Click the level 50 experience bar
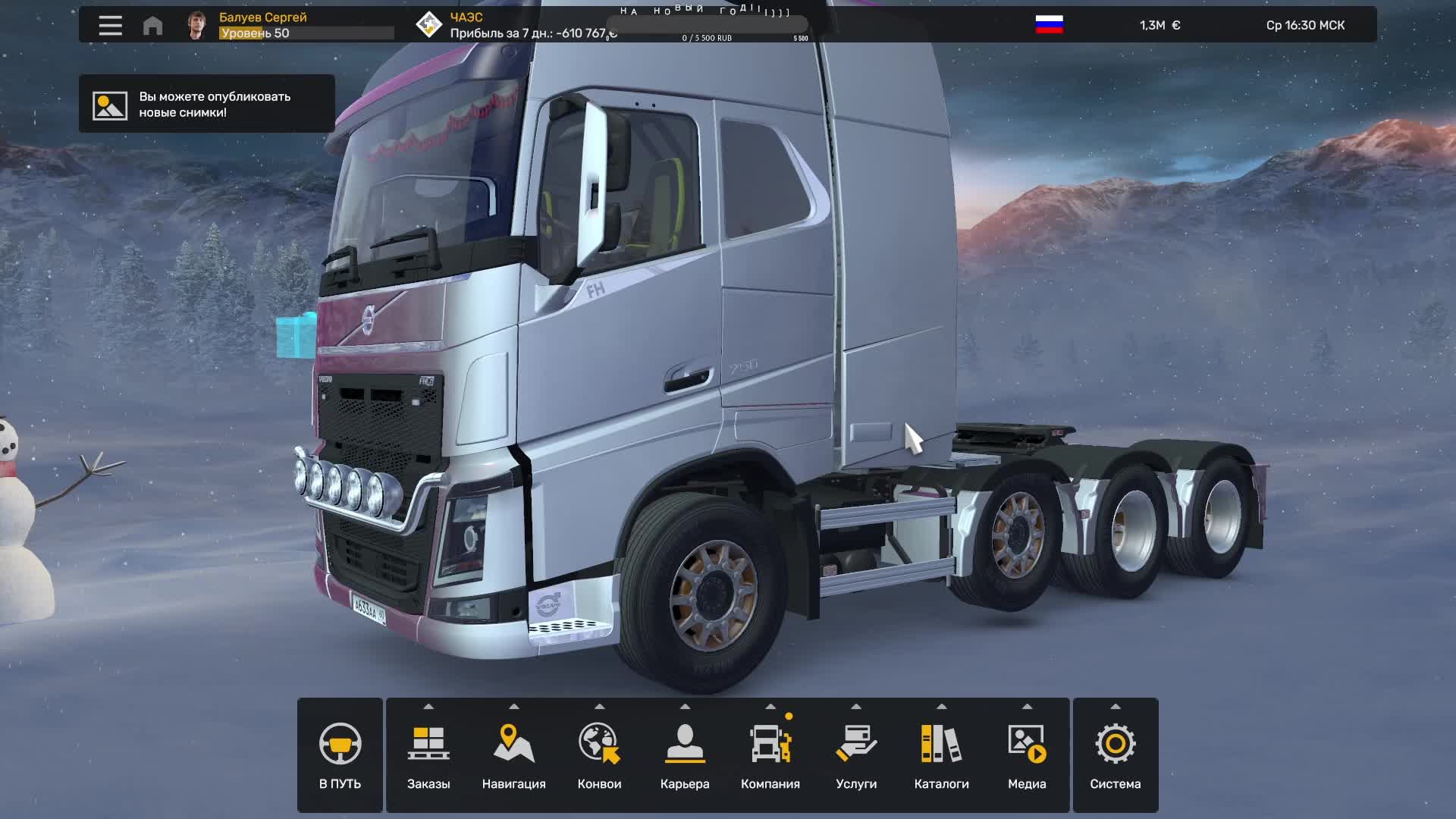The image size is (1456, 819). click(306, 33)
